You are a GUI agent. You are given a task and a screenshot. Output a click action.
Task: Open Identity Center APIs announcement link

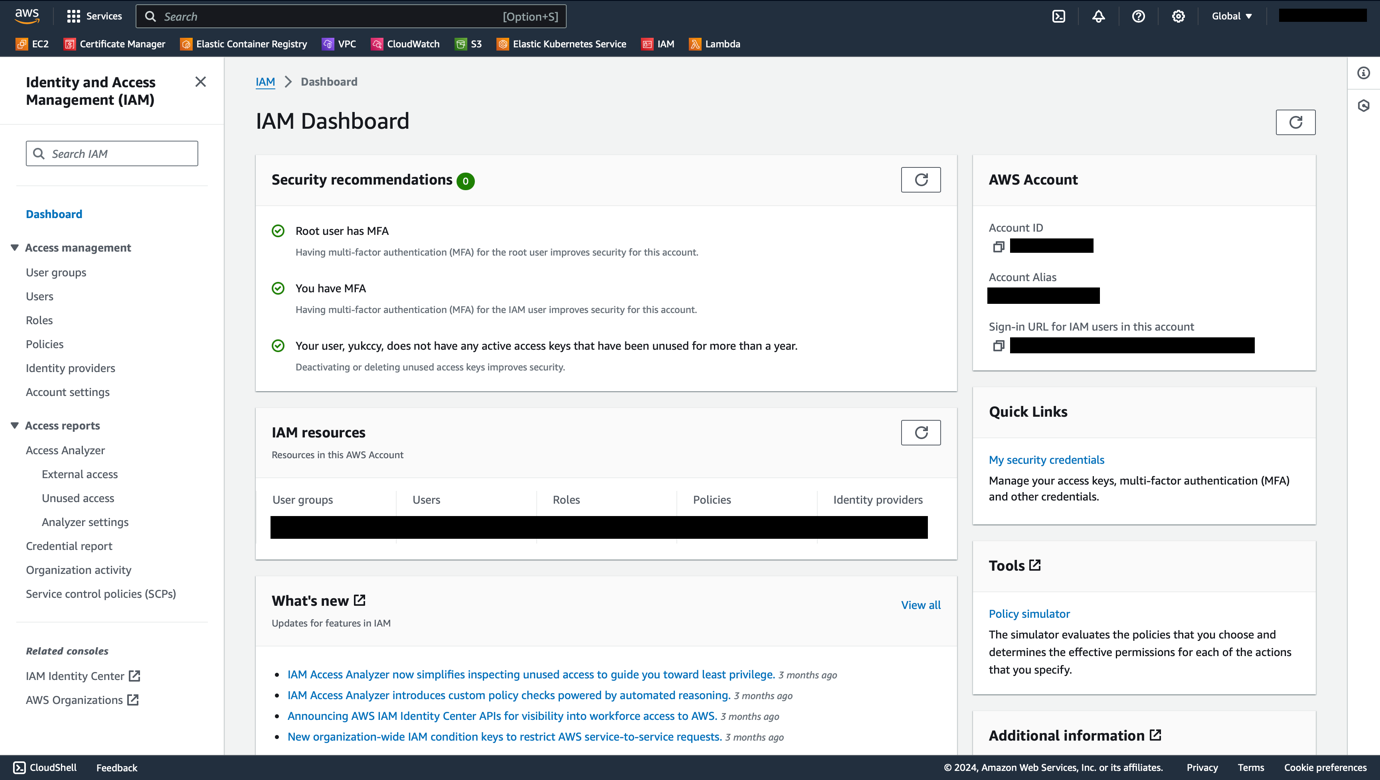(502, 716)
